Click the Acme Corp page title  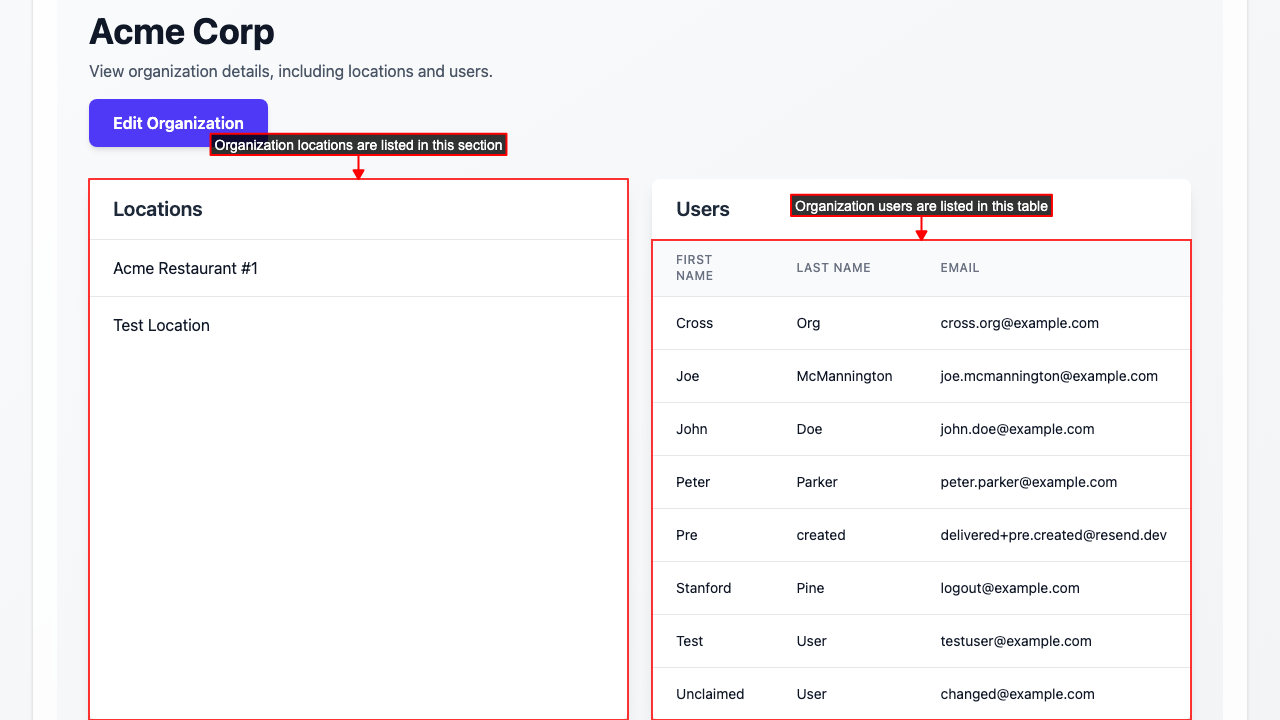coord(182,32)
